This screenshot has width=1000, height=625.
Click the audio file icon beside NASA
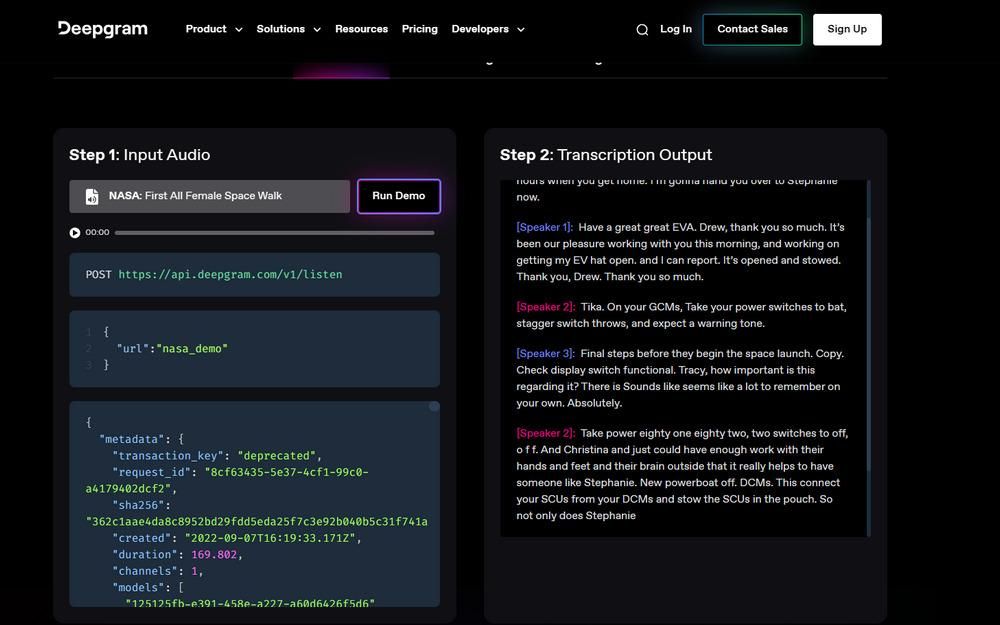pos(92,196)
